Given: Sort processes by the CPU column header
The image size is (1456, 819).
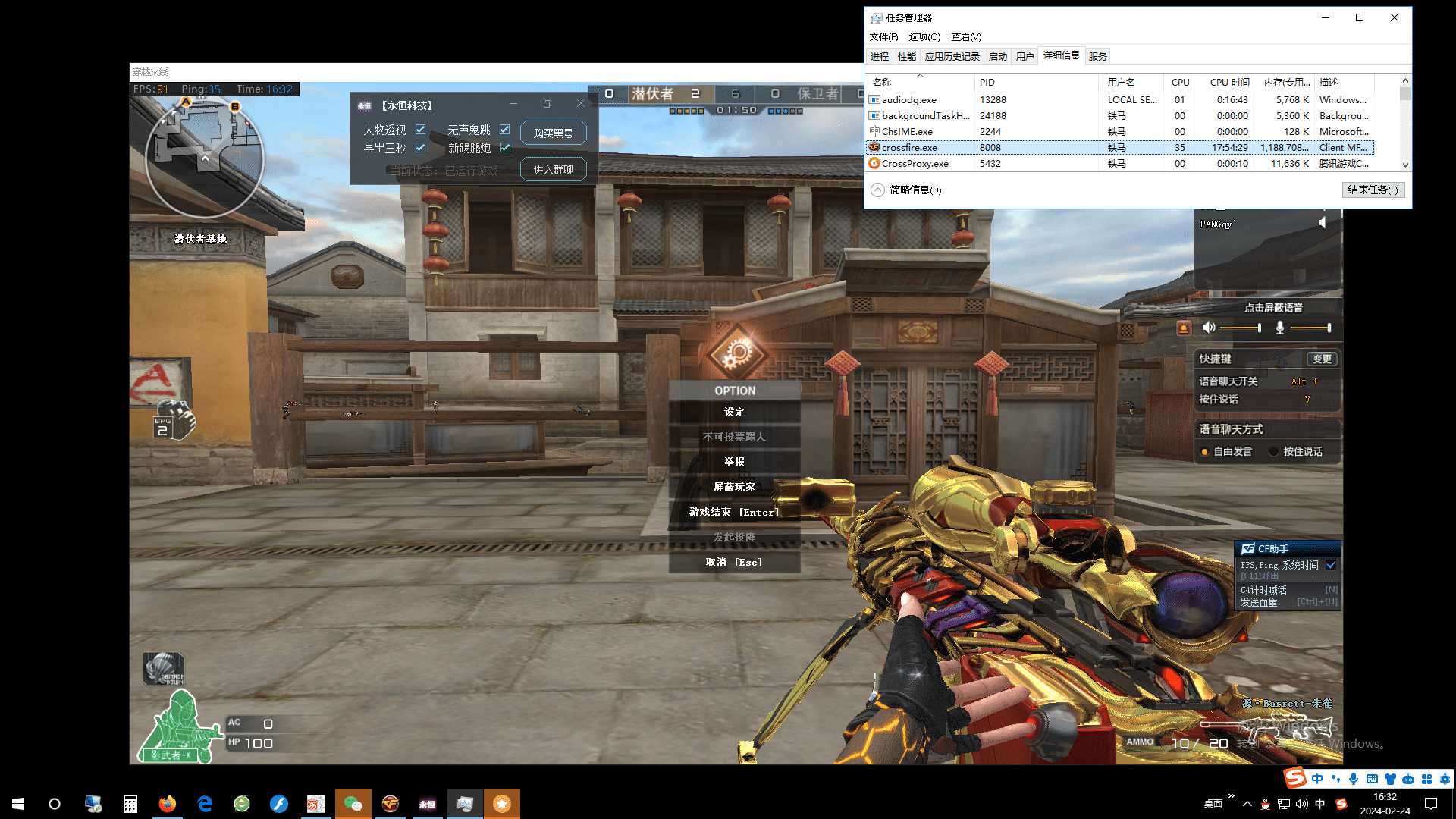Looking at the screenshot, I should [1180, 82].
